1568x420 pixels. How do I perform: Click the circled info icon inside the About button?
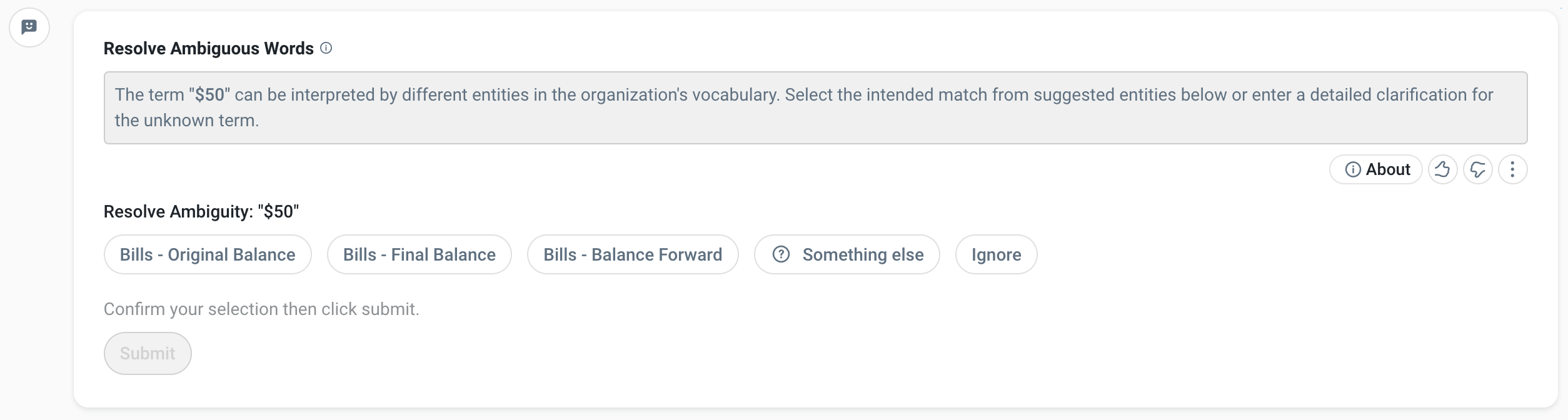pos(1352,169)
